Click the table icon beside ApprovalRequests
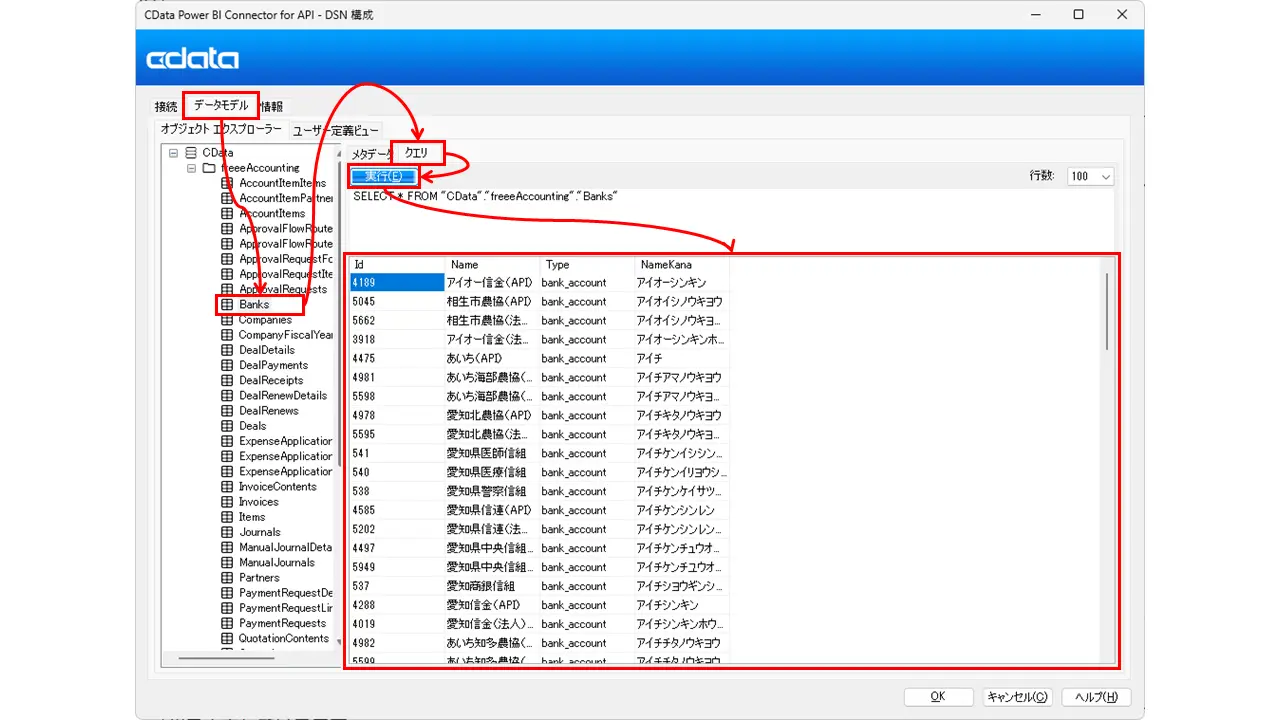The height and width of the screenshot is (720, 1280). (x=227, y=289)
